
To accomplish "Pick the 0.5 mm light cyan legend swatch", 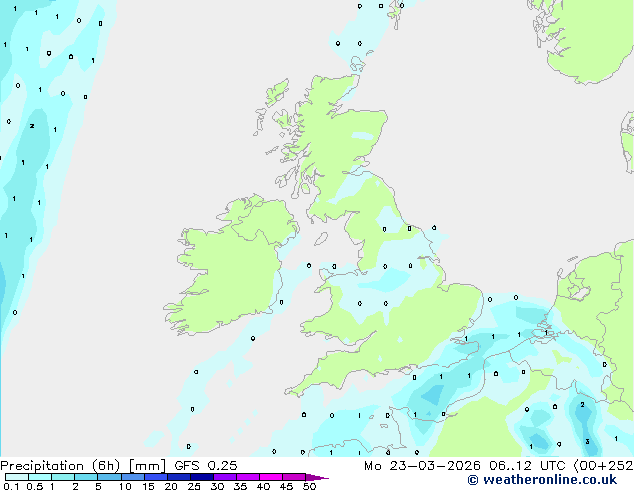I will pyautogui.click(x=40, y=477).
